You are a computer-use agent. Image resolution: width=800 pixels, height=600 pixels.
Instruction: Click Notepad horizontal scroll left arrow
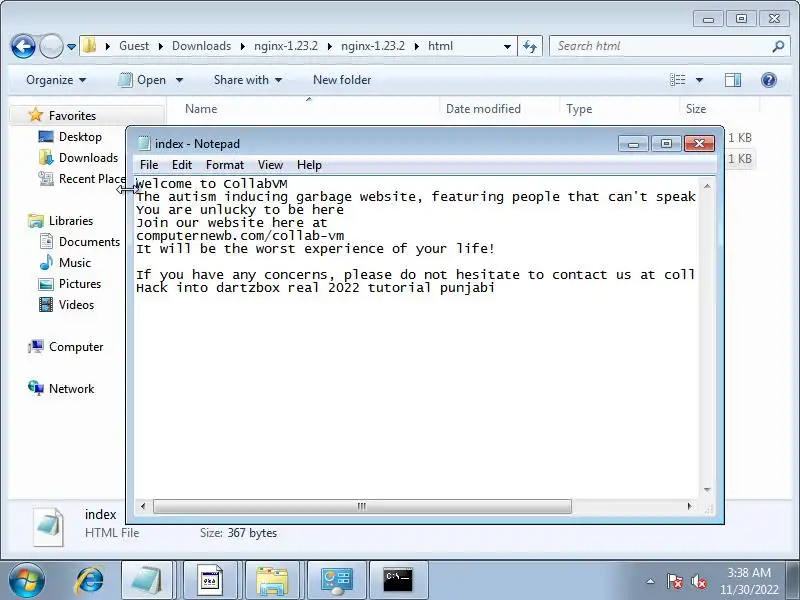tap(143, 506)
